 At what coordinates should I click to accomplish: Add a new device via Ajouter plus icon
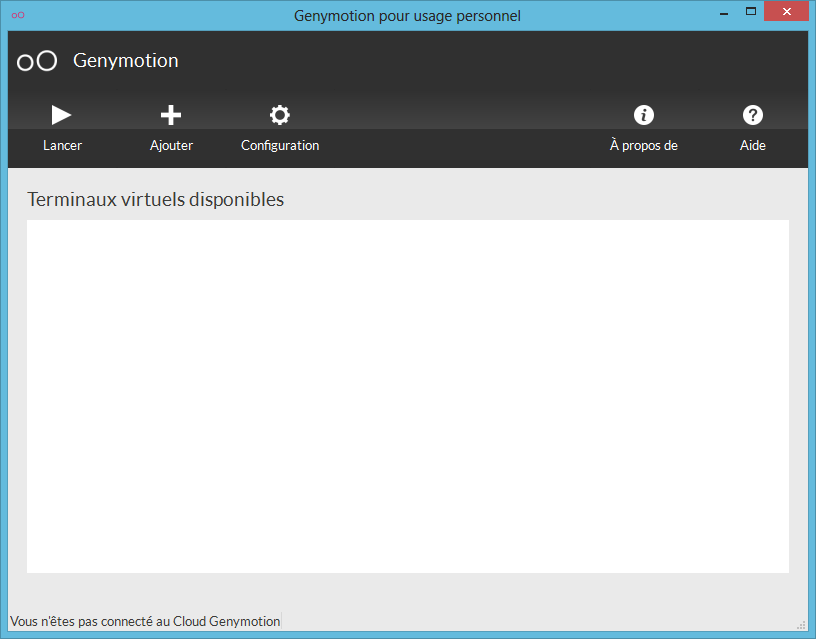click(171, 115)
